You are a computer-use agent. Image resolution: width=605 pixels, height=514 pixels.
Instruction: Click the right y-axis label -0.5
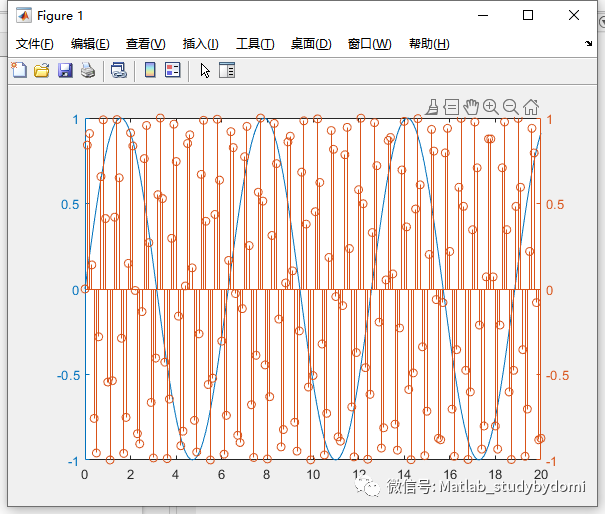558,375
